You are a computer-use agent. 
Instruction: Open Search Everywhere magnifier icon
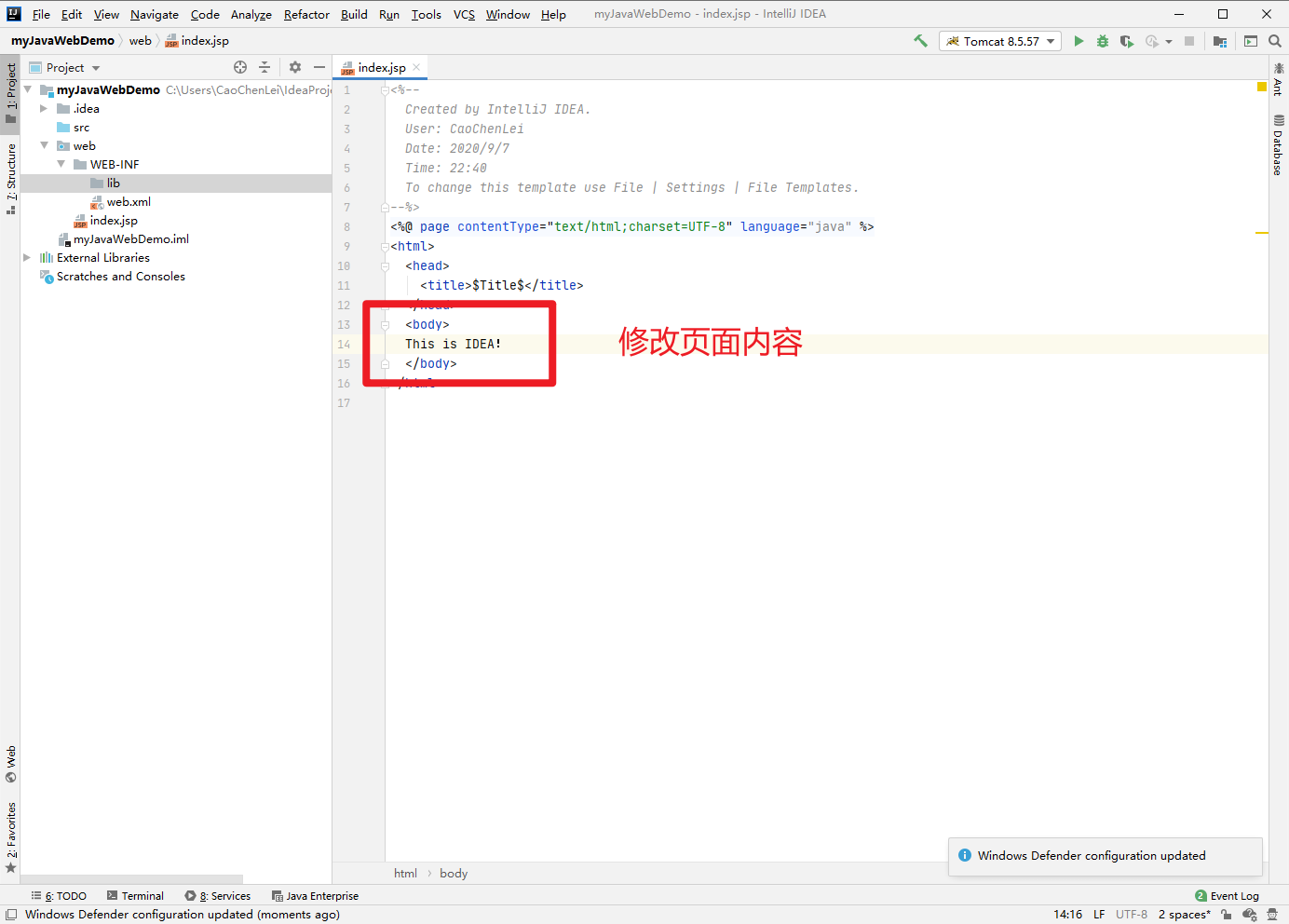click(x=1275, y=41)
